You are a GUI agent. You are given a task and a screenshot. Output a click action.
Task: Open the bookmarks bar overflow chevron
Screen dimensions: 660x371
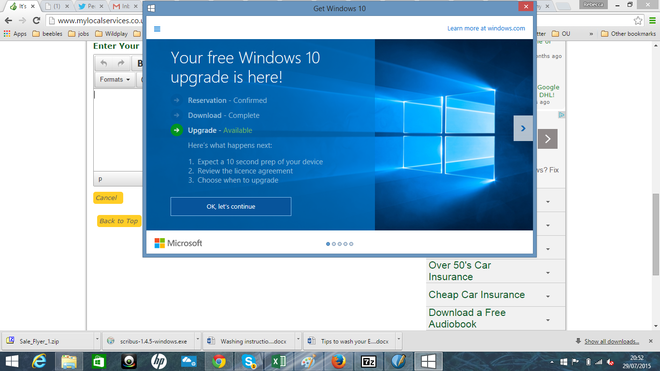[591, 34]
